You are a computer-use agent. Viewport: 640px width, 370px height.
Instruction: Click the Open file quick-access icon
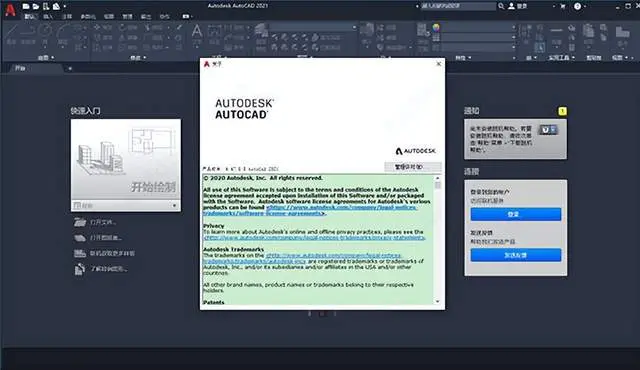[36, 6]
